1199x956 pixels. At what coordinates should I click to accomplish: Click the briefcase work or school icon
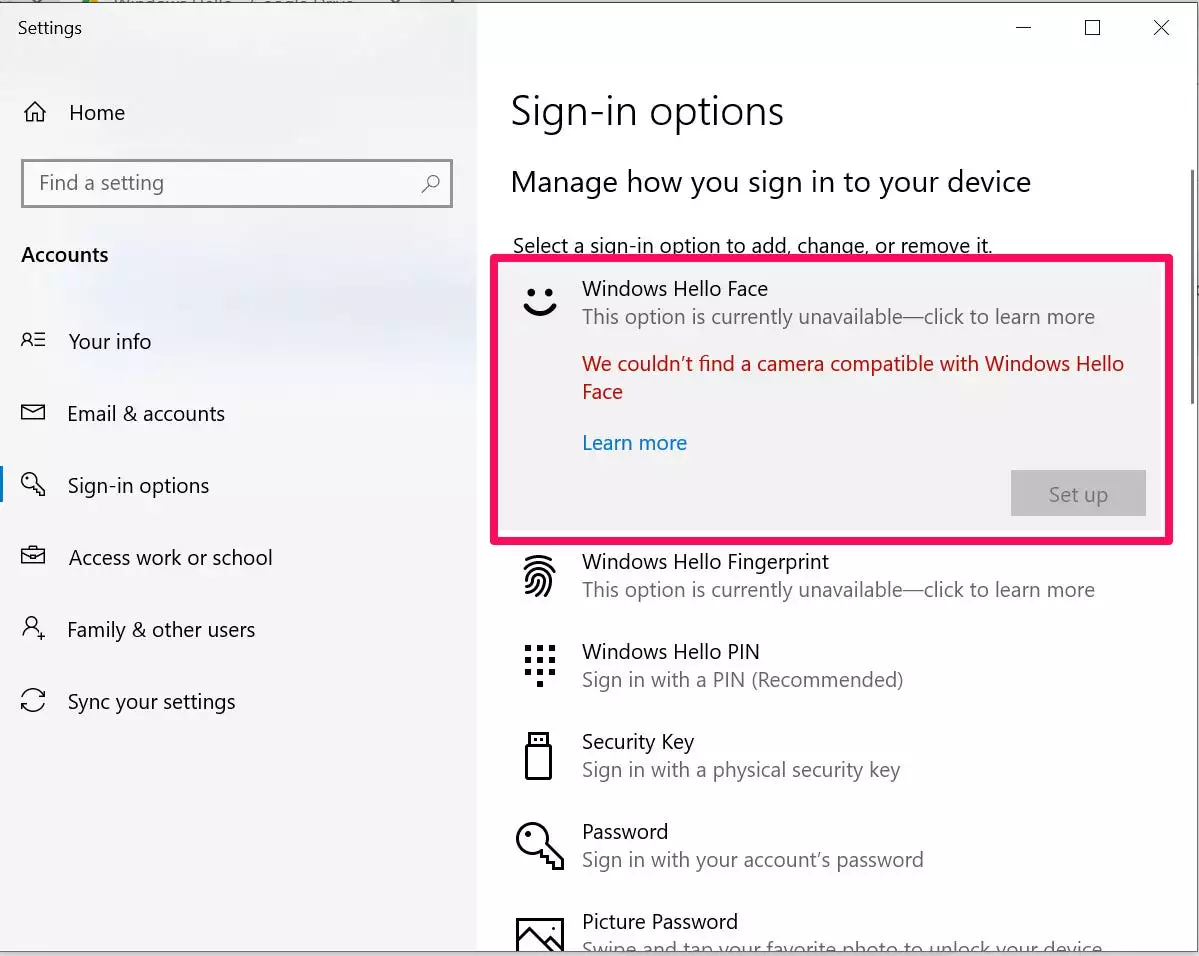33,555
